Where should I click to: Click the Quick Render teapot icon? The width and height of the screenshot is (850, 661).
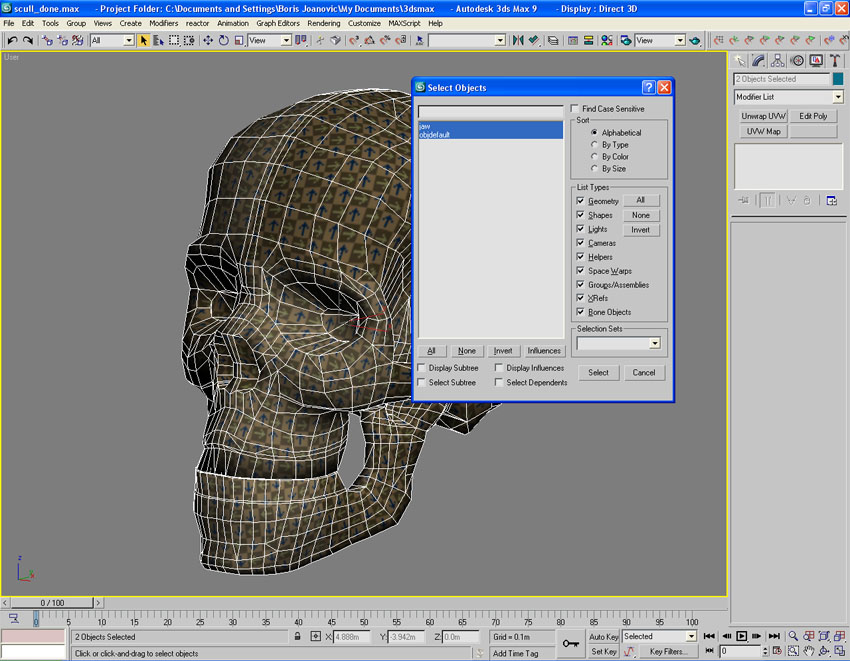[x=695, y=40]
